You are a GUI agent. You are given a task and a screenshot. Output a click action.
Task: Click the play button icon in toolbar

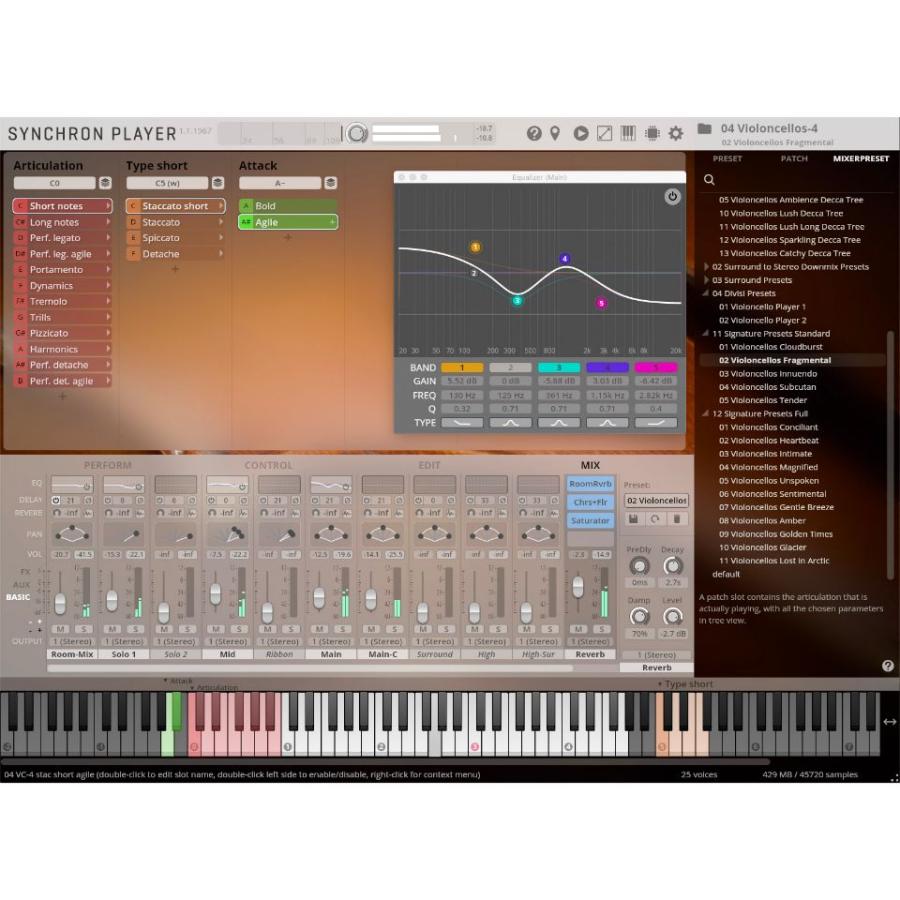[581, 134]
